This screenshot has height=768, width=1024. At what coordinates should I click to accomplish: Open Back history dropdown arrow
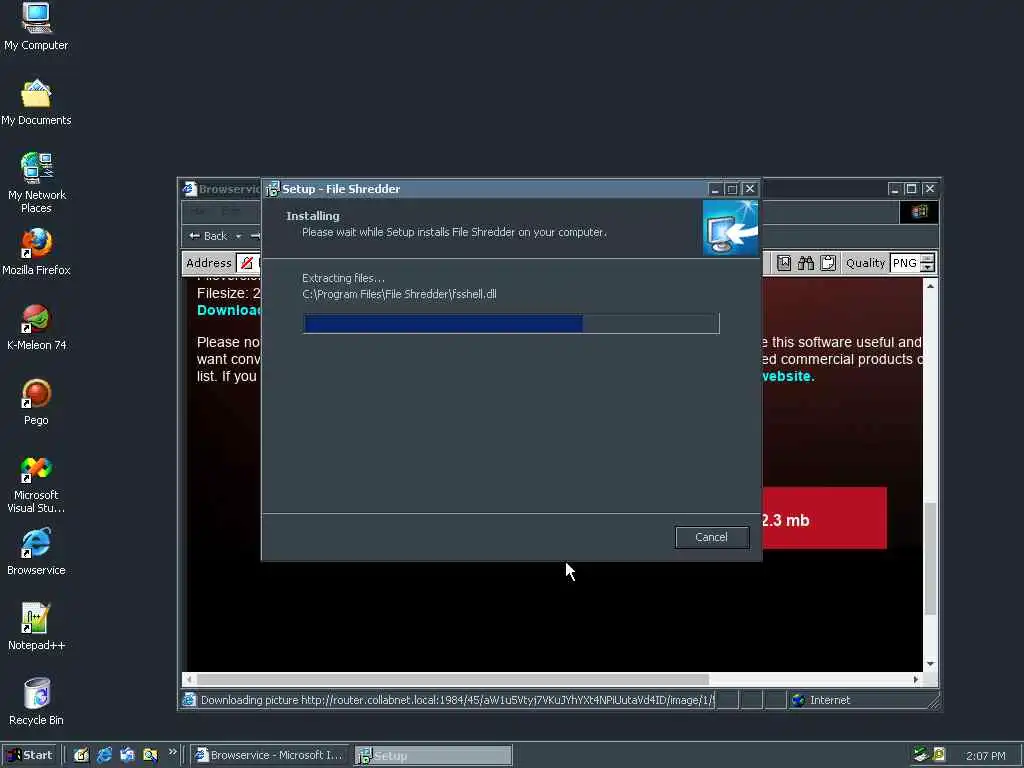[238, 236]
